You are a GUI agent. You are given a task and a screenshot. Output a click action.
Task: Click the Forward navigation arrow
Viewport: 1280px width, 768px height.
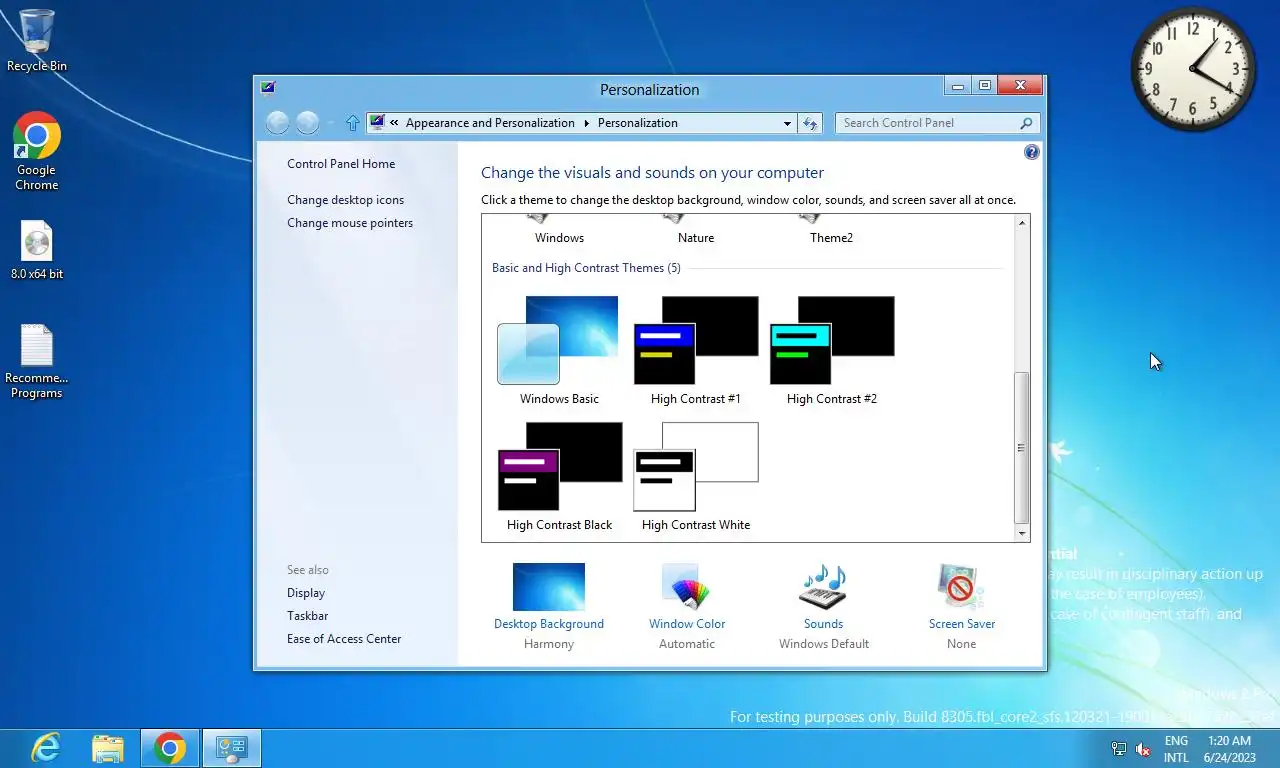click(308, 123)
